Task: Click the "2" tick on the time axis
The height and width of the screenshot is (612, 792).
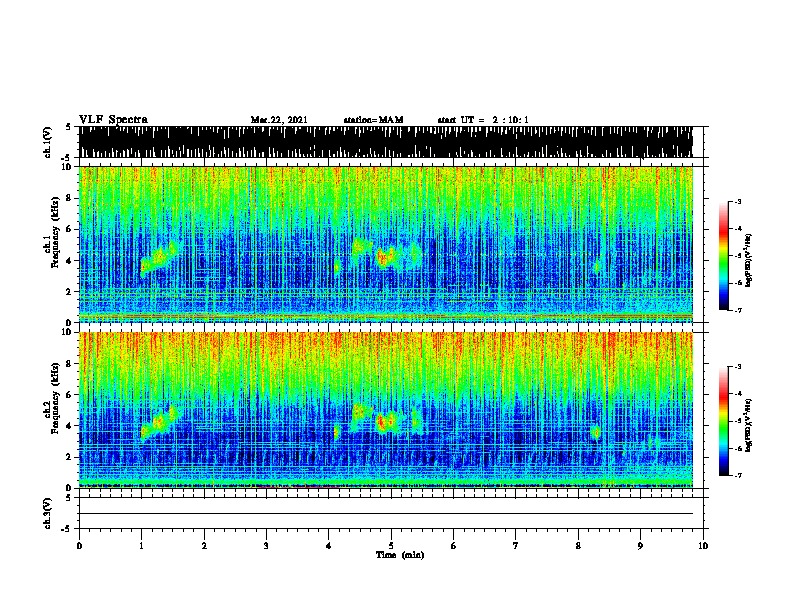Action: pyautogui.click(x=204, y=546)
